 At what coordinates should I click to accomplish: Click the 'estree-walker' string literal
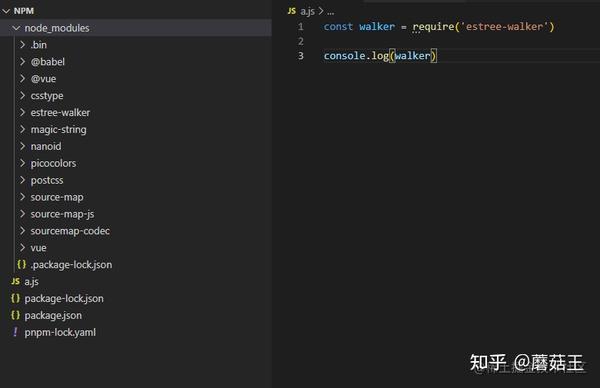click(x=504, y=27)
